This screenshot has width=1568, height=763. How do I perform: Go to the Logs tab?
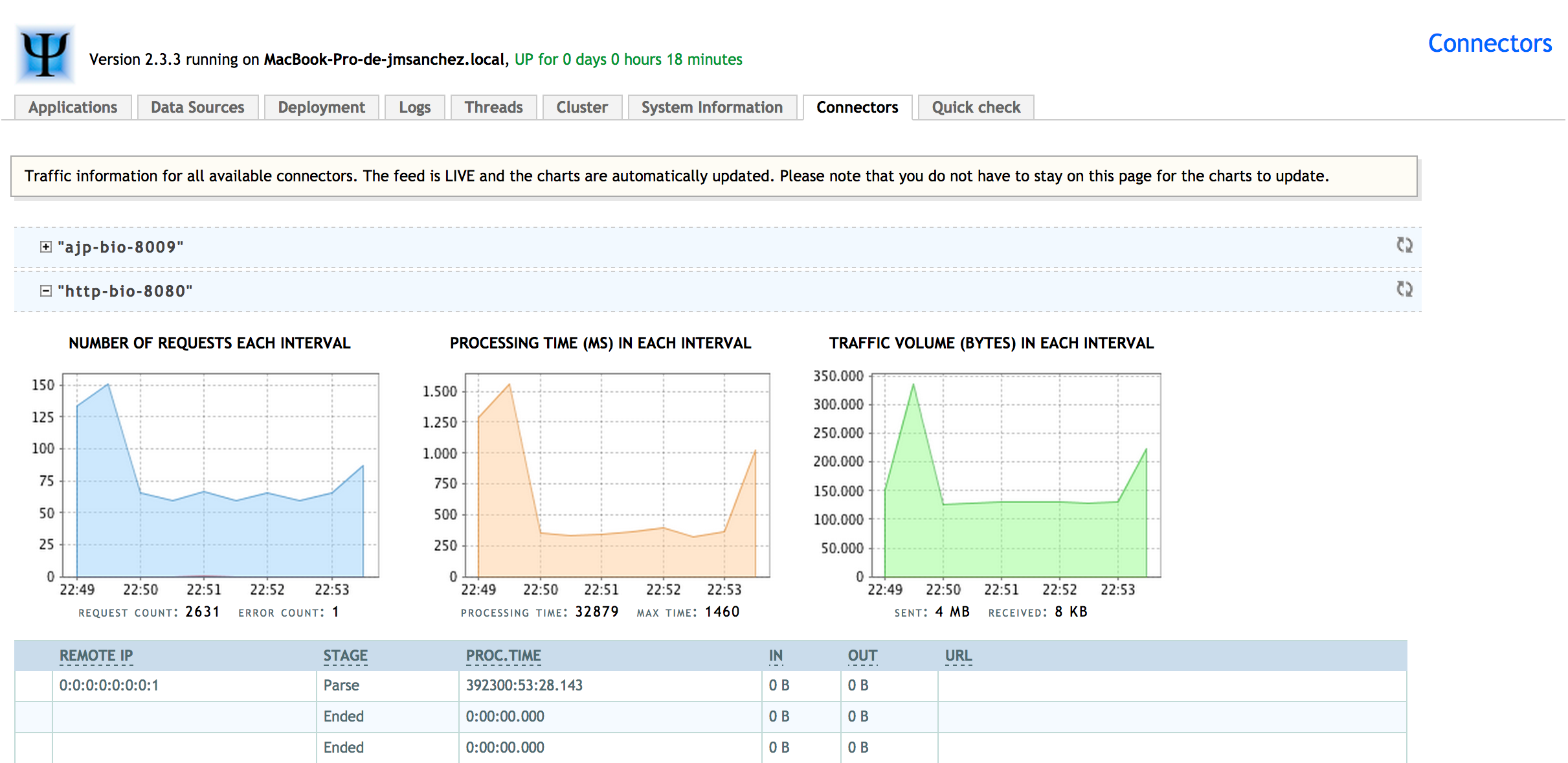click(414, 108)
